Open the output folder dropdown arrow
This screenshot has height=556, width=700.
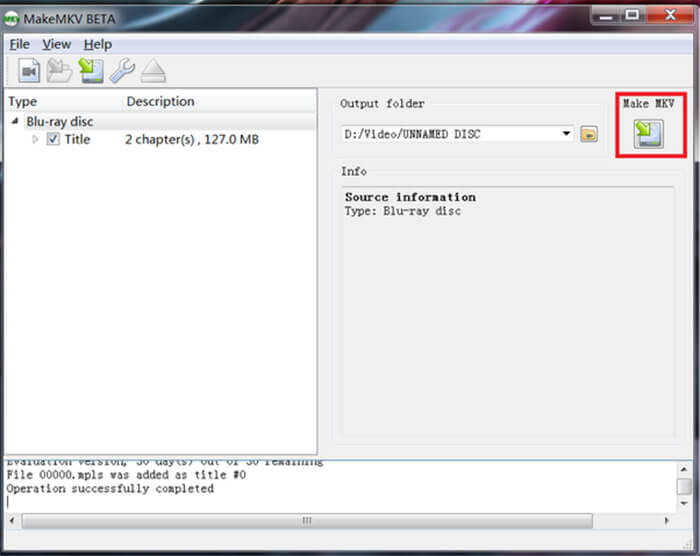click(566, 134)
